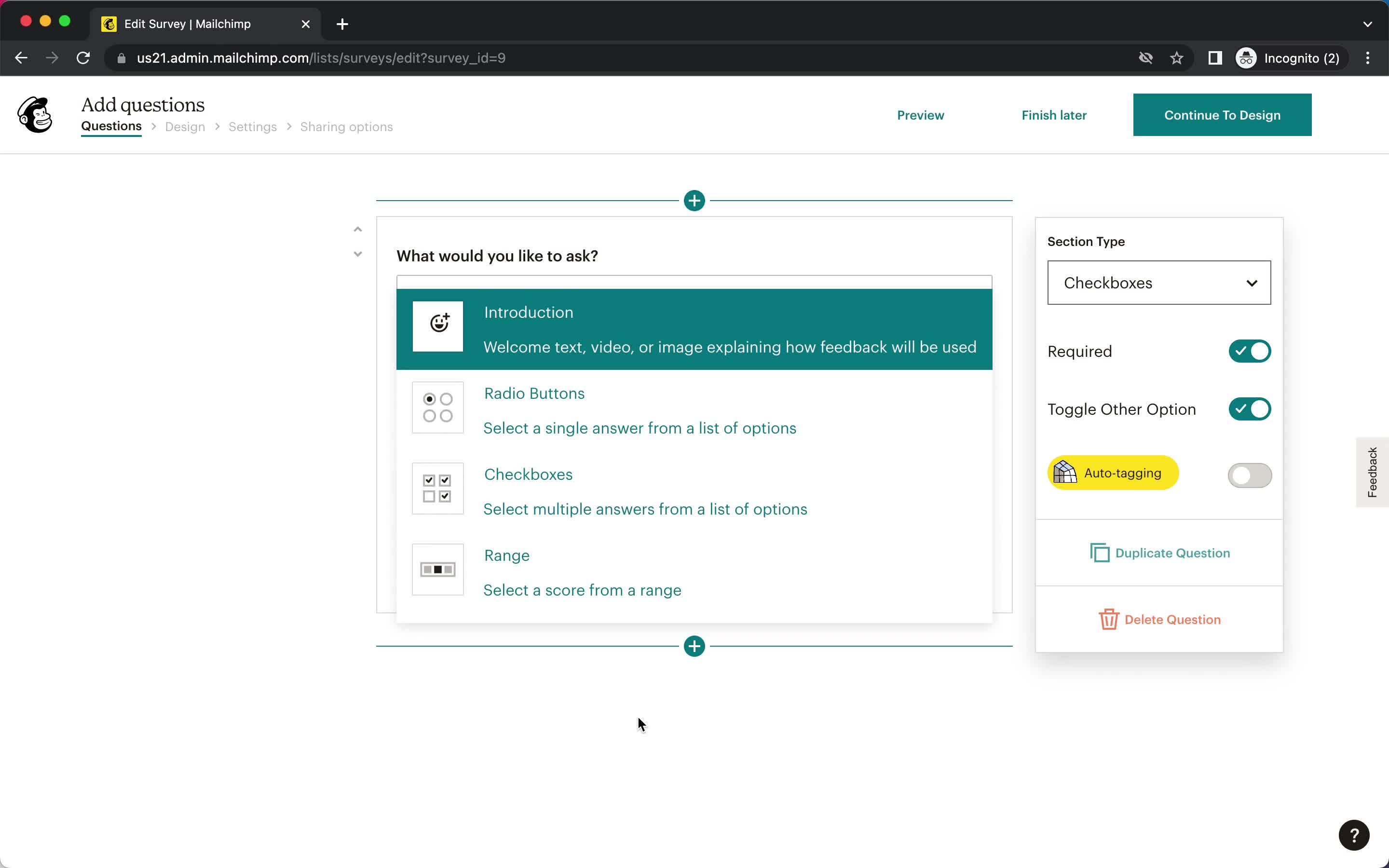Select the Checkboxes question type
The height and width of the screenshot is (868, 1389).
pos(694,491)
